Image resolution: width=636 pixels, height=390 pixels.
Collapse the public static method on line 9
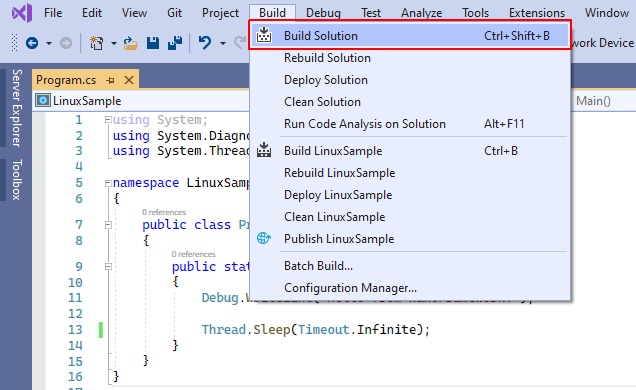click(108, 267)
